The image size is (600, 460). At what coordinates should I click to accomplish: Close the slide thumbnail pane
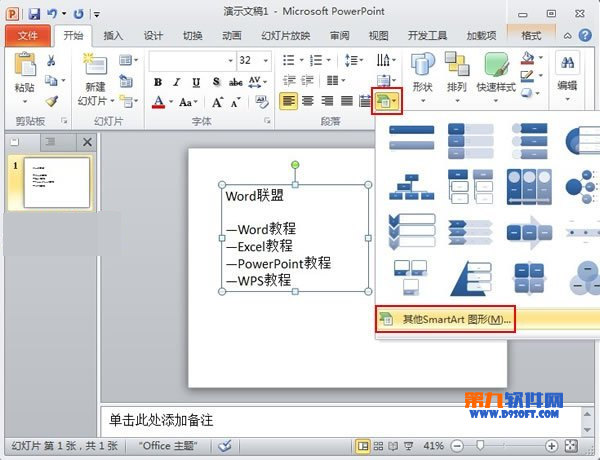coord(87,142)
